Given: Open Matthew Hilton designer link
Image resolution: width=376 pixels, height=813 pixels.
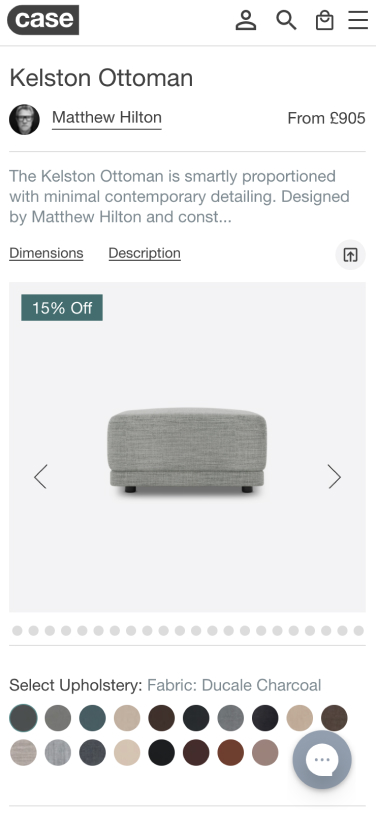Looking at the screenshot, I should tap(107, 118).
